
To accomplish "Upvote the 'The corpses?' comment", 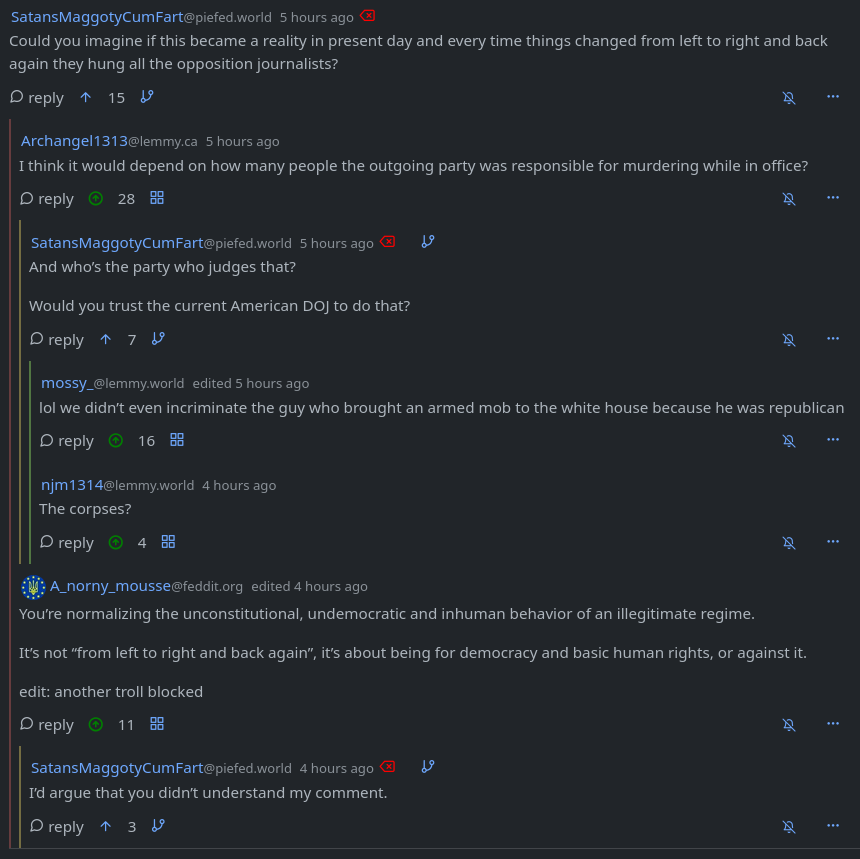I will click(x=116, y=543).
